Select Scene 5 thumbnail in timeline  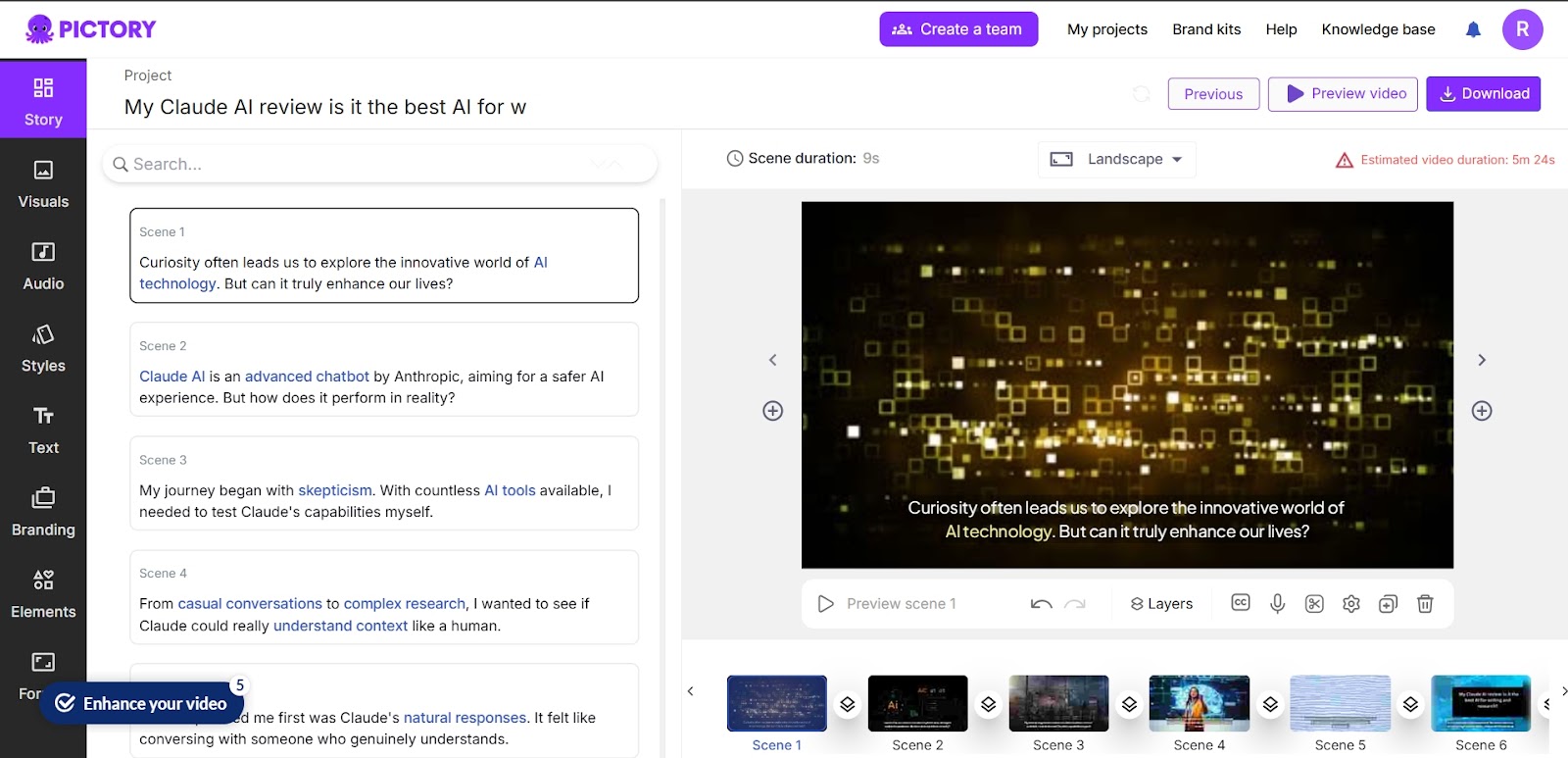tap(1341, 703)
